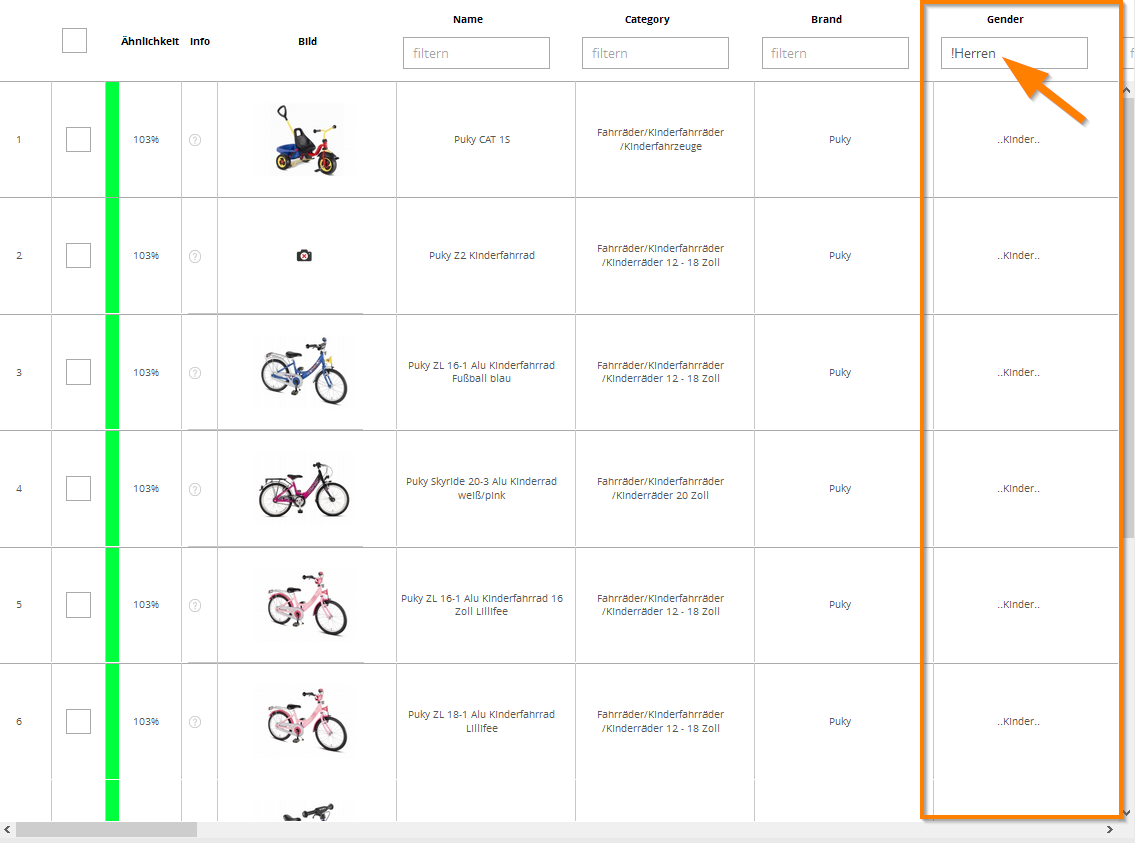Focus the Brand filter field
The image size is (1135, 843).
click(835, 53)
